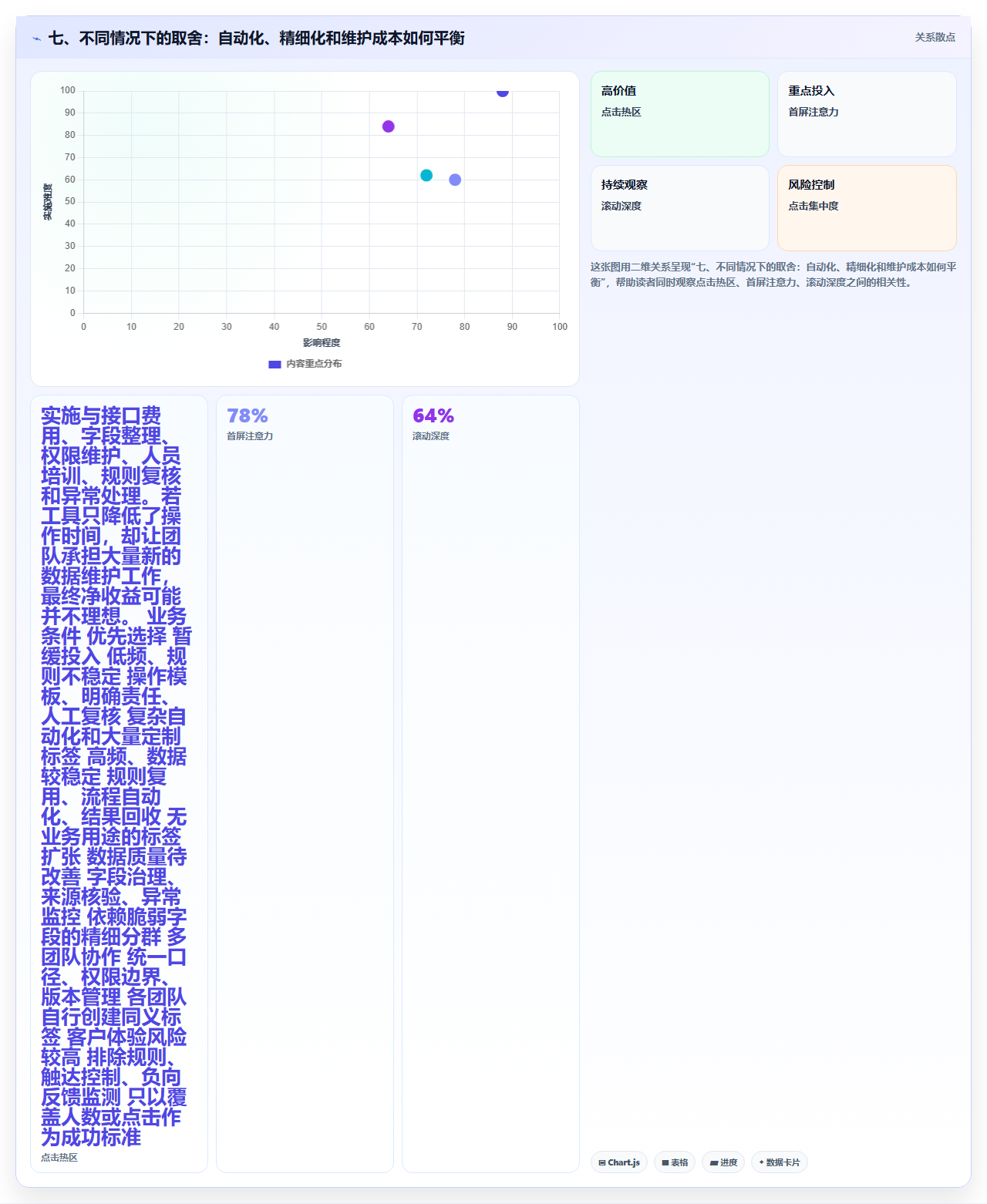Image resolution: width=987 pixels, height=1204 pixels.
Task: Click the small icon before the page title
Action: 36,39
